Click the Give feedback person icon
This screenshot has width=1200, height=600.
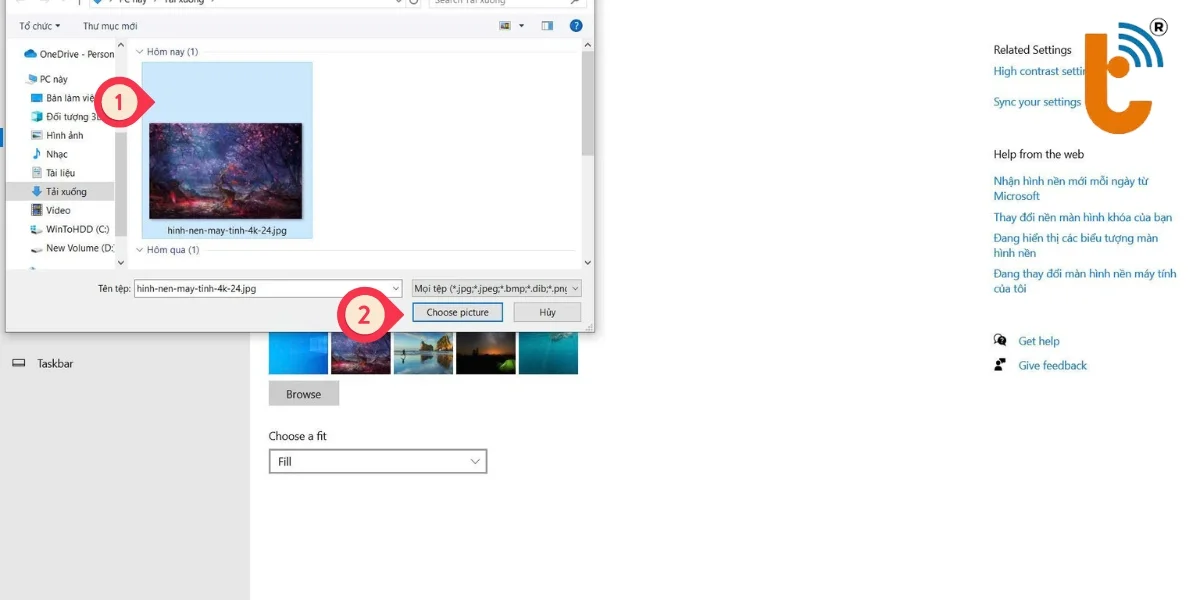(1000, 365)
